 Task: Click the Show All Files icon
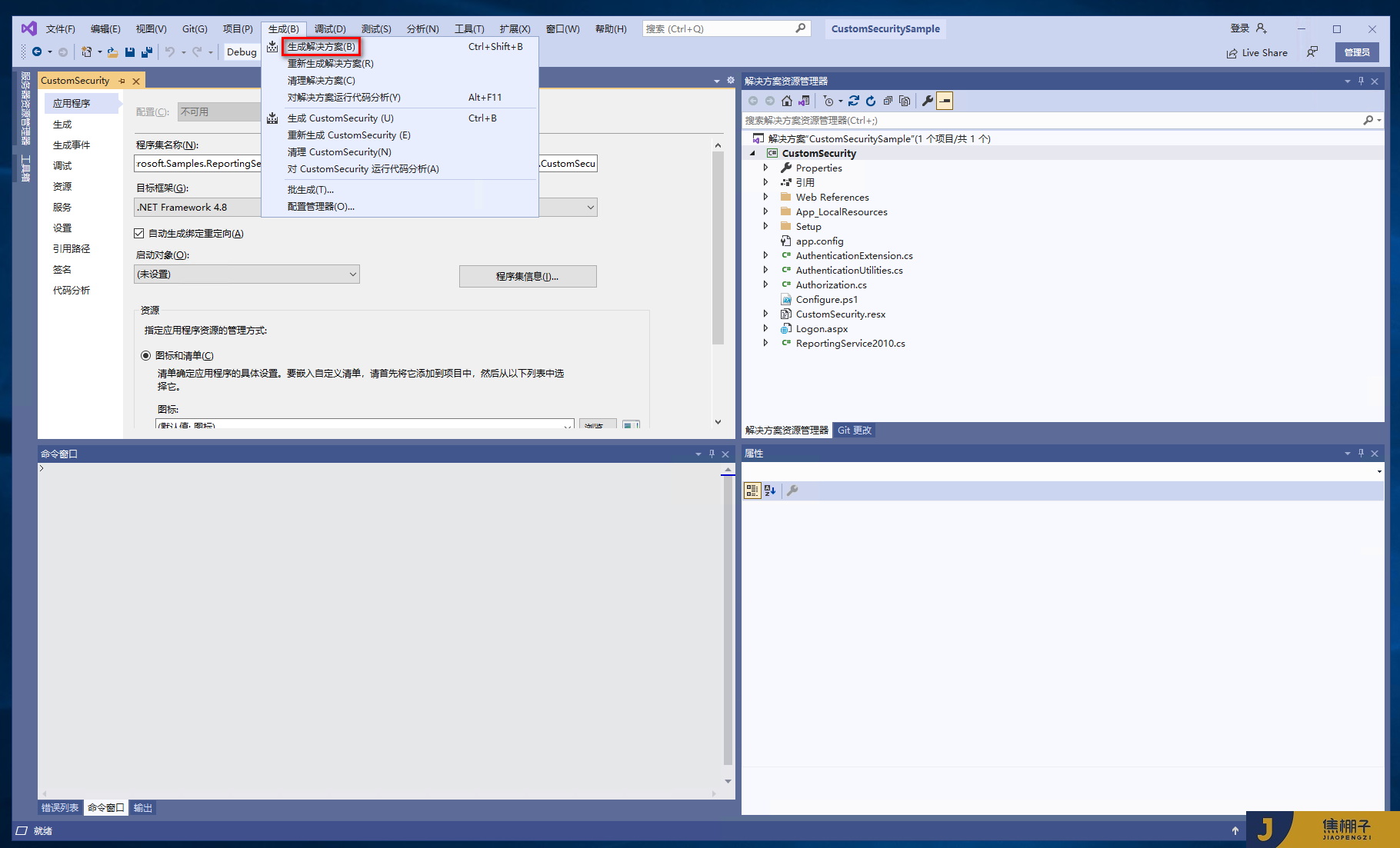[905, 101]
